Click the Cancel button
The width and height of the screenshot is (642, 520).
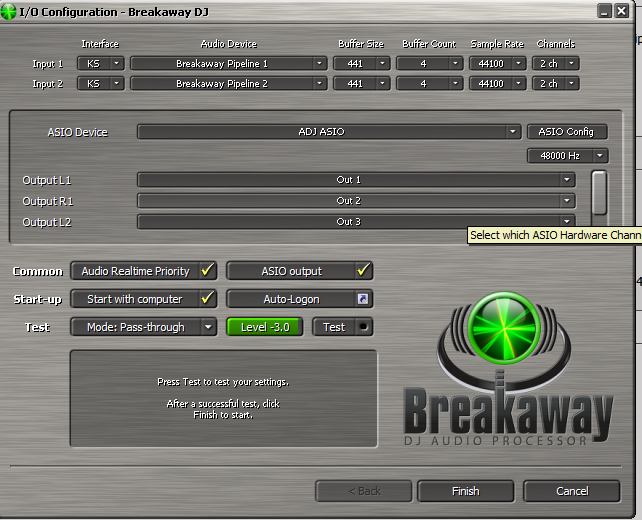pyautogui.click(x=572, y=491)
